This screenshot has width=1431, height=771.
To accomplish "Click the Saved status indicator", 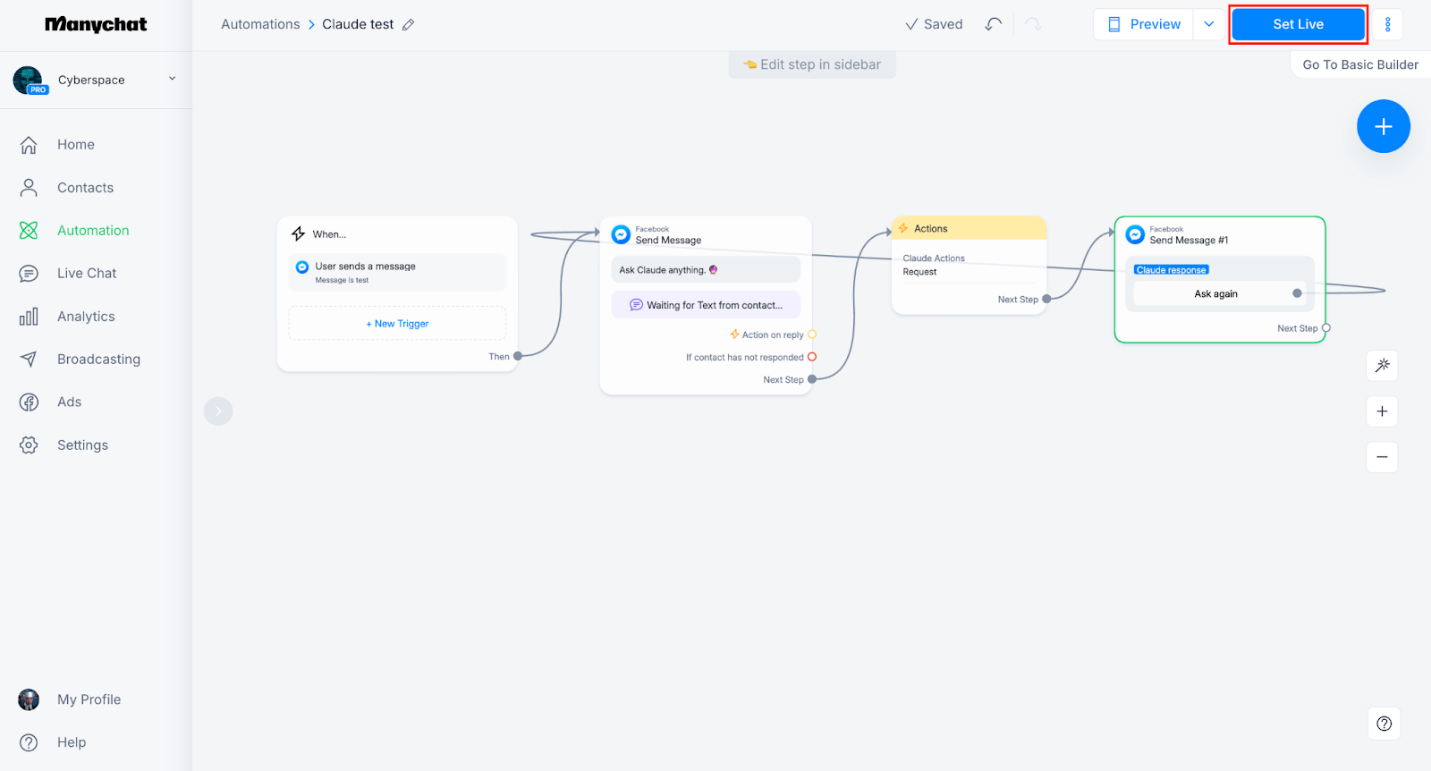I will point(934,24).
